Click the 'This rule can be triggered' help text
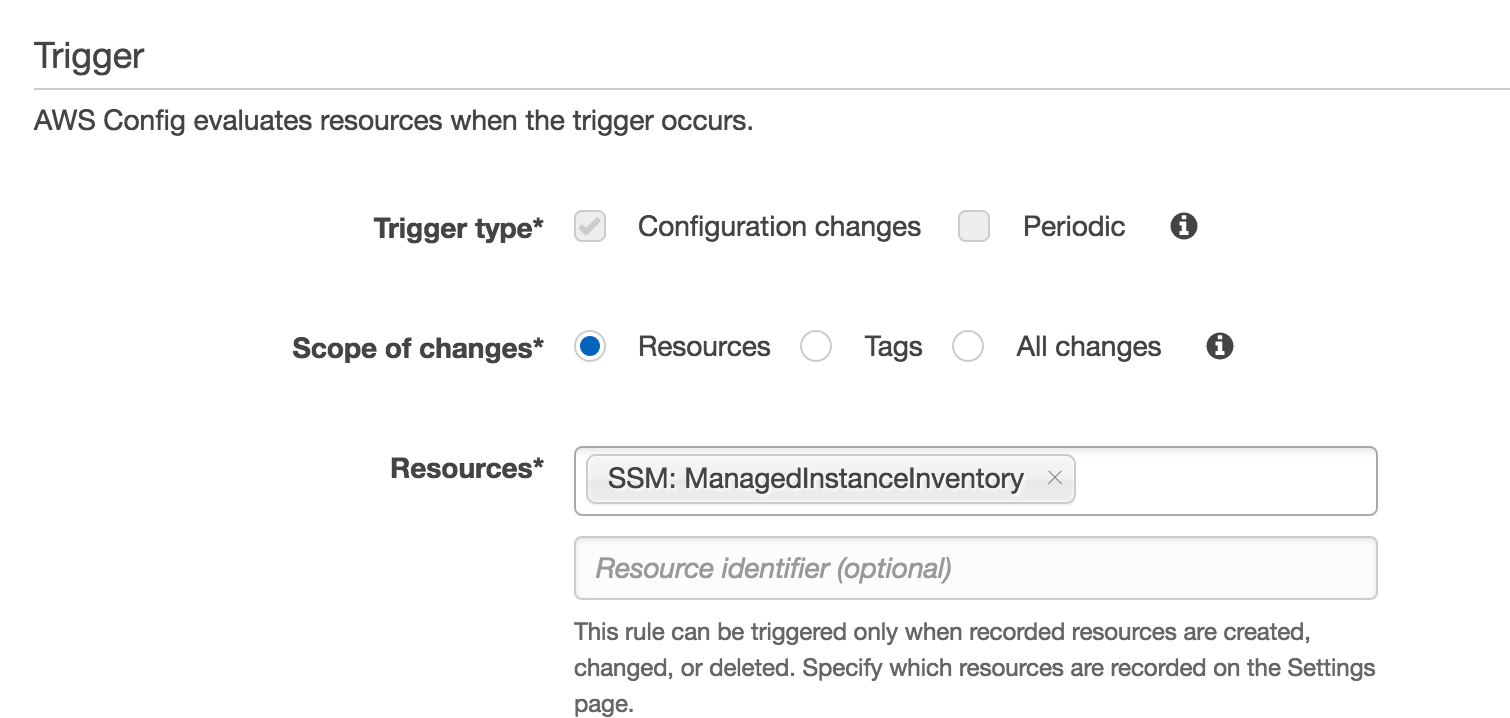Viewport: 1510px width, 718px height. 975,668
